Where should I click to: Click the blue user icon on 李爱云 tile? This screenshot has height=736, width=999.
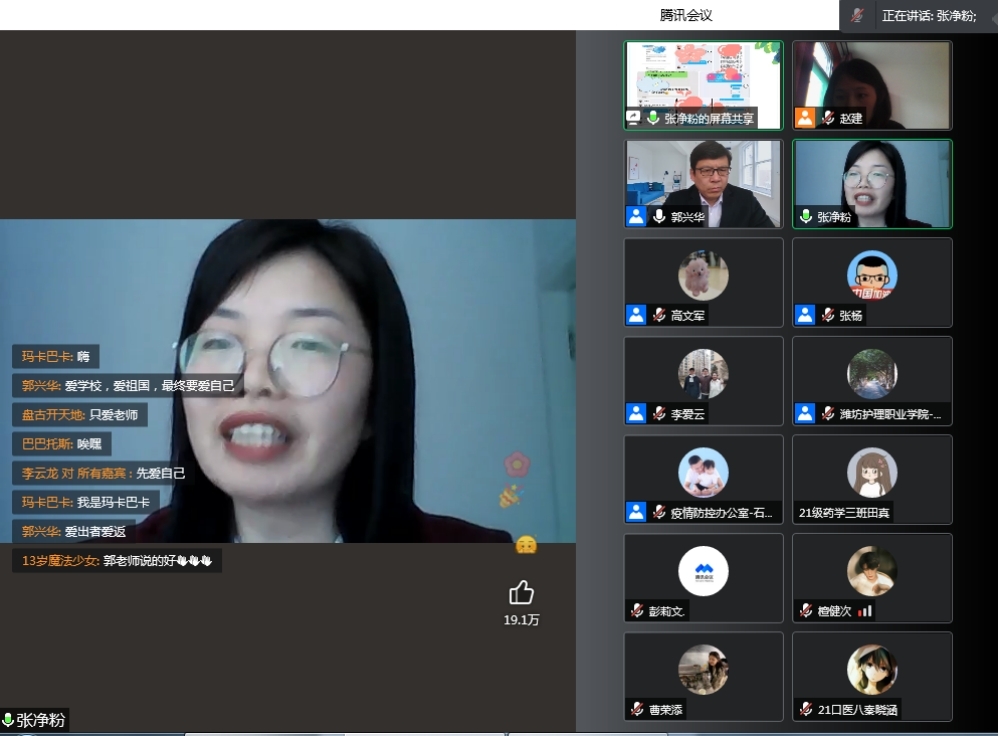coord(636,414)
